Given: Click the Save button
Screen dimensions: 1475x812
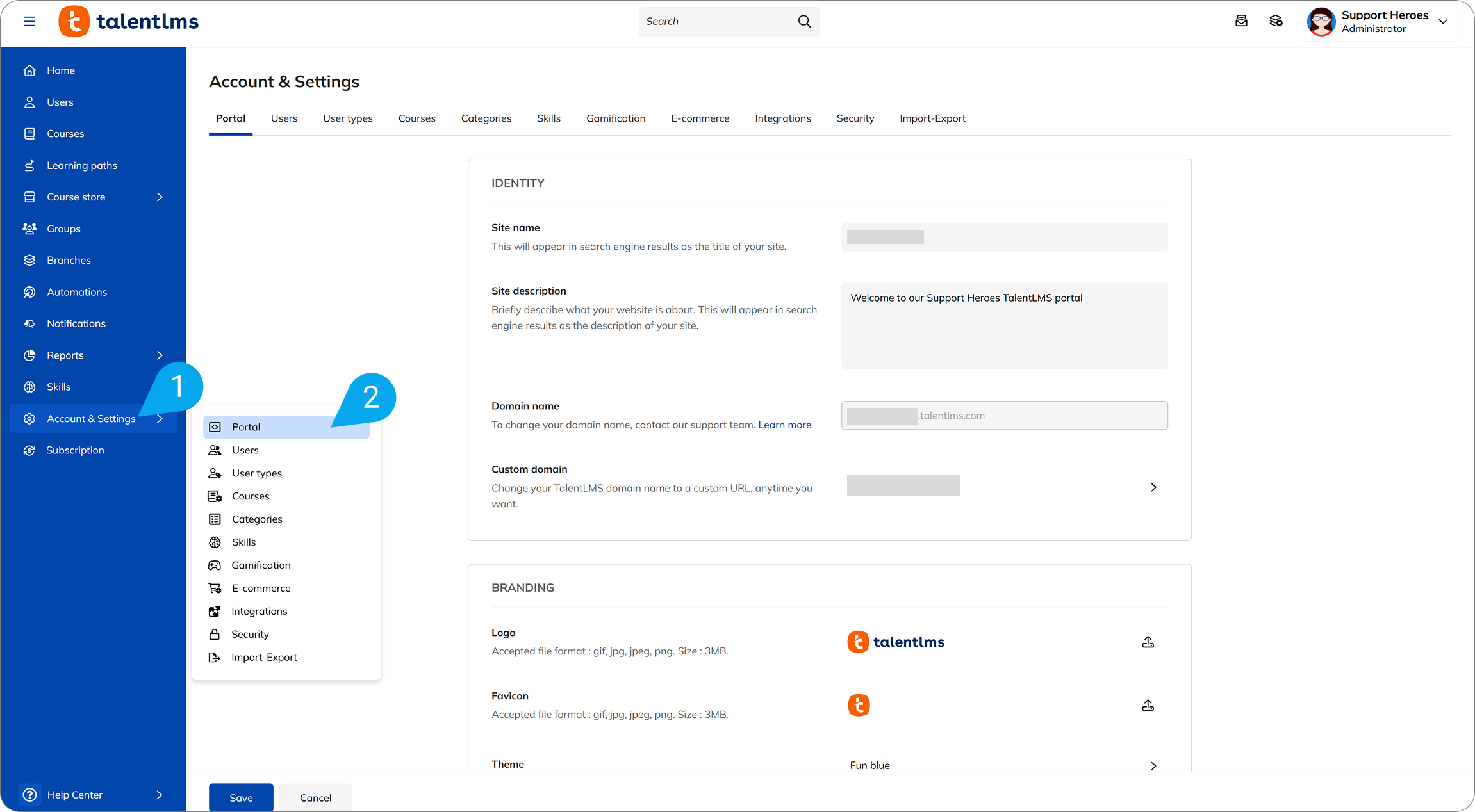Looking at the screenshot, I should coord(240,797).
